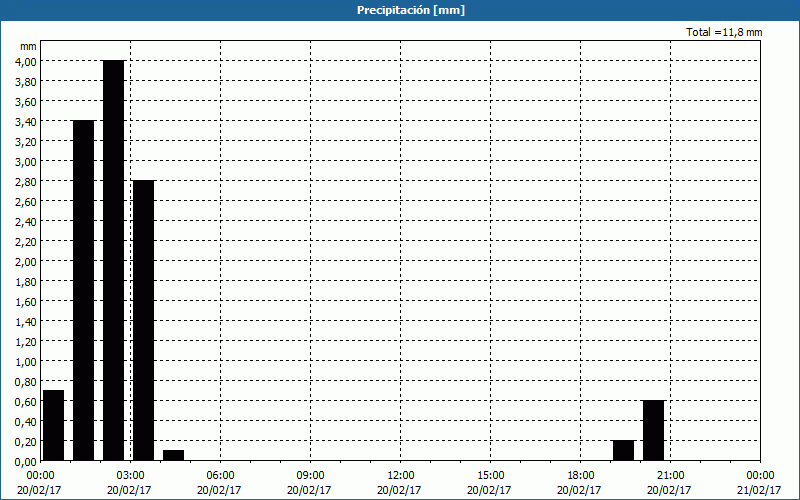Screen dimensions: 800x500
Task: Click the 06:00 time axis label
Action: click(220, 476)
